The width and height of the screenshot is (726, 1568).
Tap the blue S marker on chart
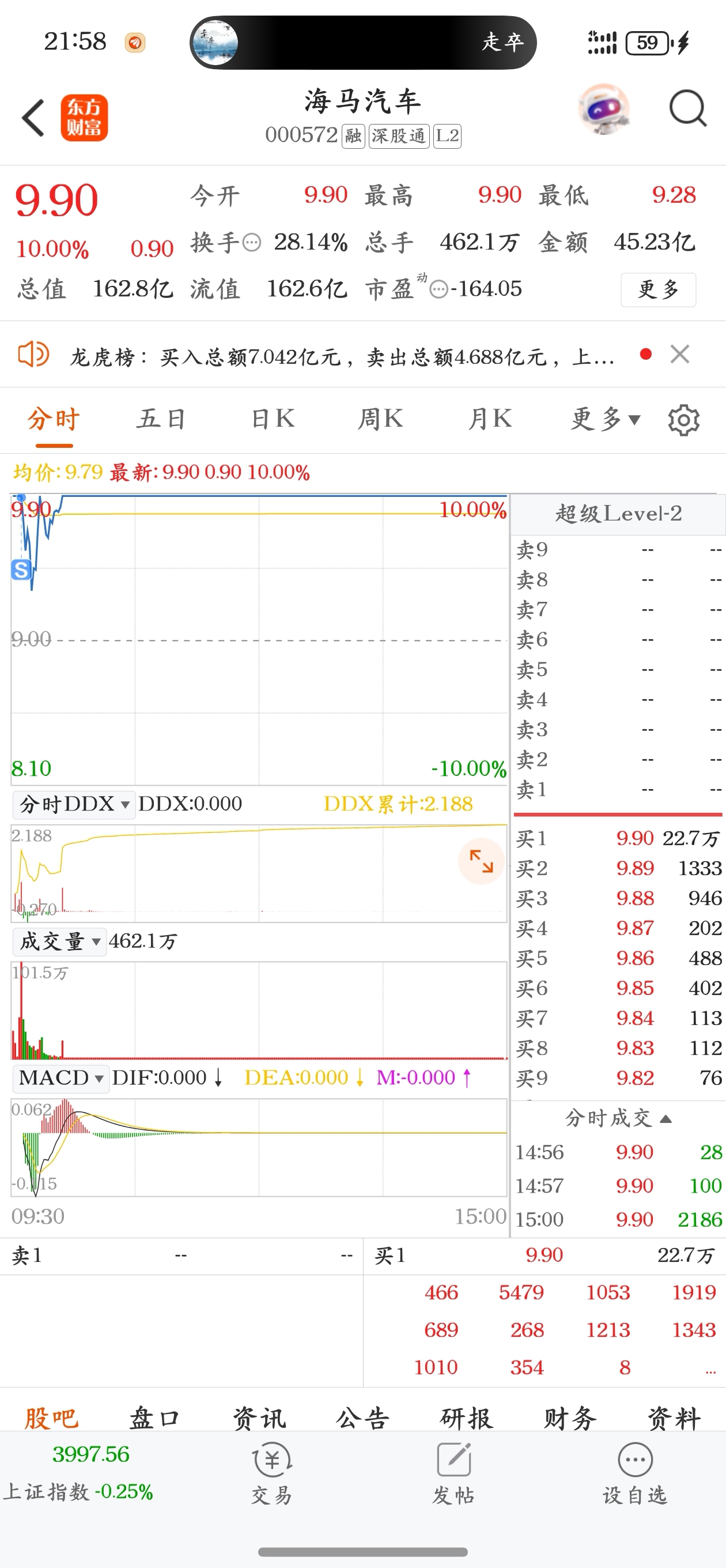pos(21,570)
